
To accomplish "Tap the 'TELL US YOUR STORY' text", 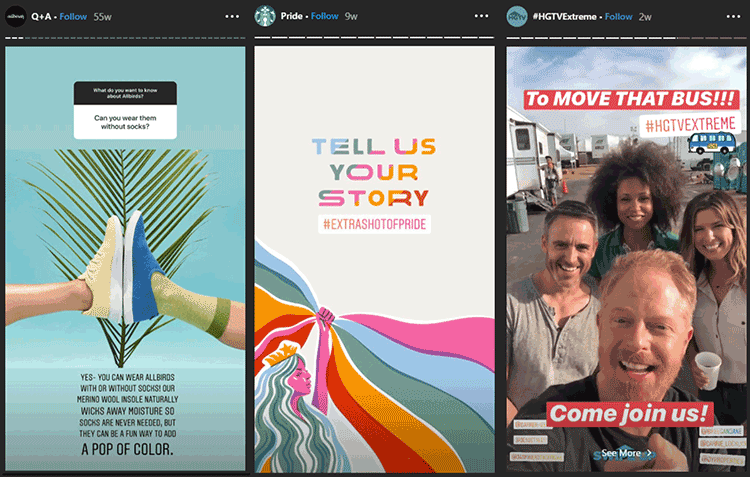I will pos(374,172).
